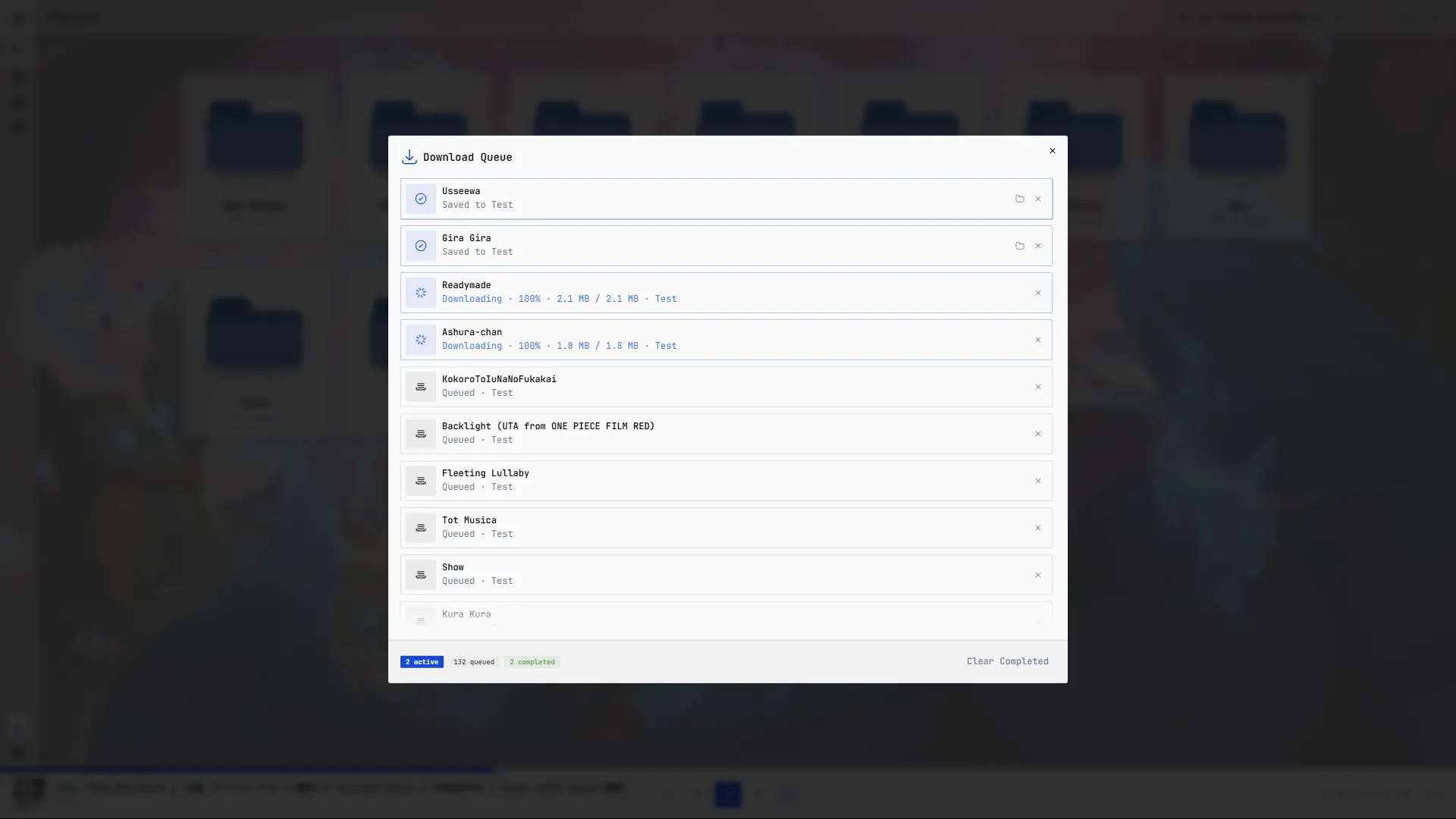Image resolution: width=1456 pixels, height=819 pixels.
Task: Click the Gira Gira completed checkmark icon
Action: [x=421, y=246]
